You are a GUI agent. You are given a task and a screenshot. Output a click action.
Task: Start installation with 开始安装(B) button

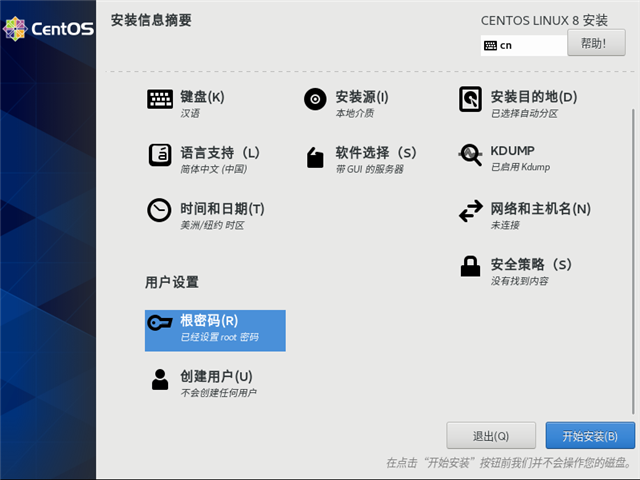(x=590, y=436)
